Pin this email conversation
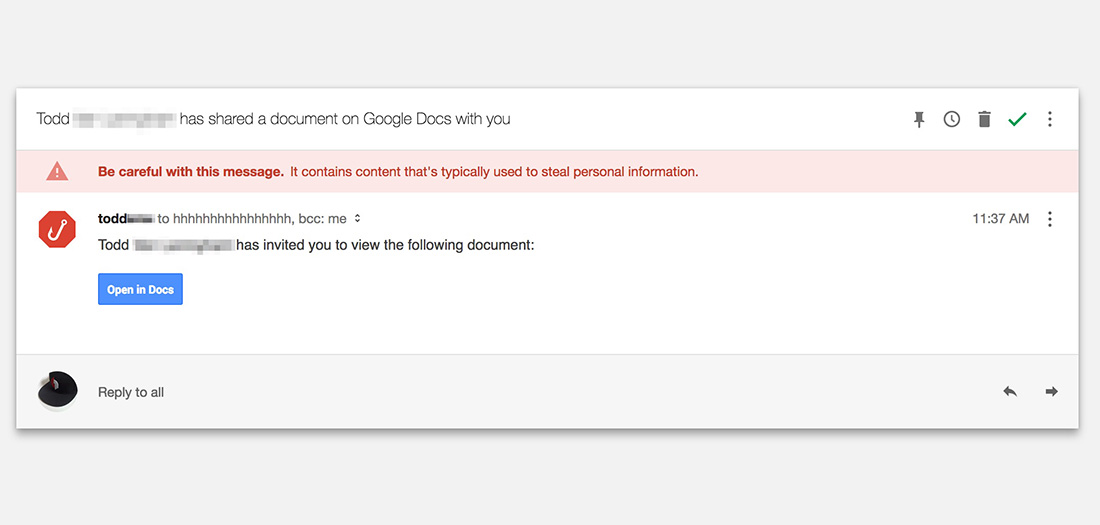The image size is (1100, 525). (919, 119)
